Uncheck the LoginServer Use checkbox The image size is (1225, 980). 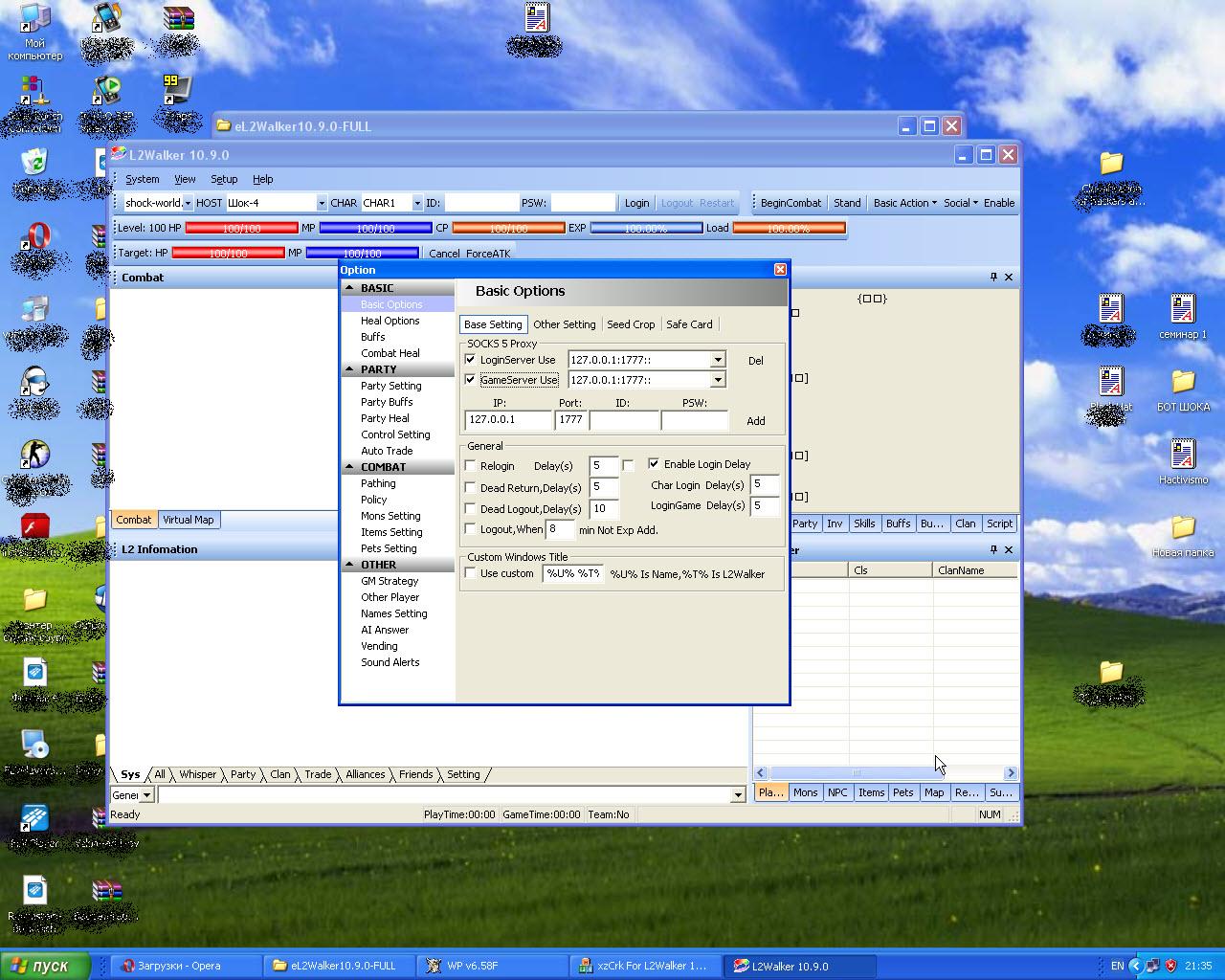coord(470,360)
